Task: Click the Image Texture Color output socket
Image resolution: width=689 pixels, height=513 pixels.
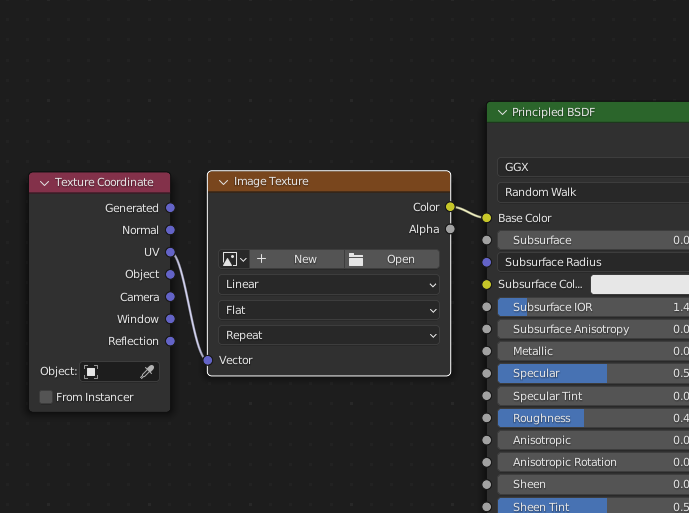Action: click(x=450, y=207)
